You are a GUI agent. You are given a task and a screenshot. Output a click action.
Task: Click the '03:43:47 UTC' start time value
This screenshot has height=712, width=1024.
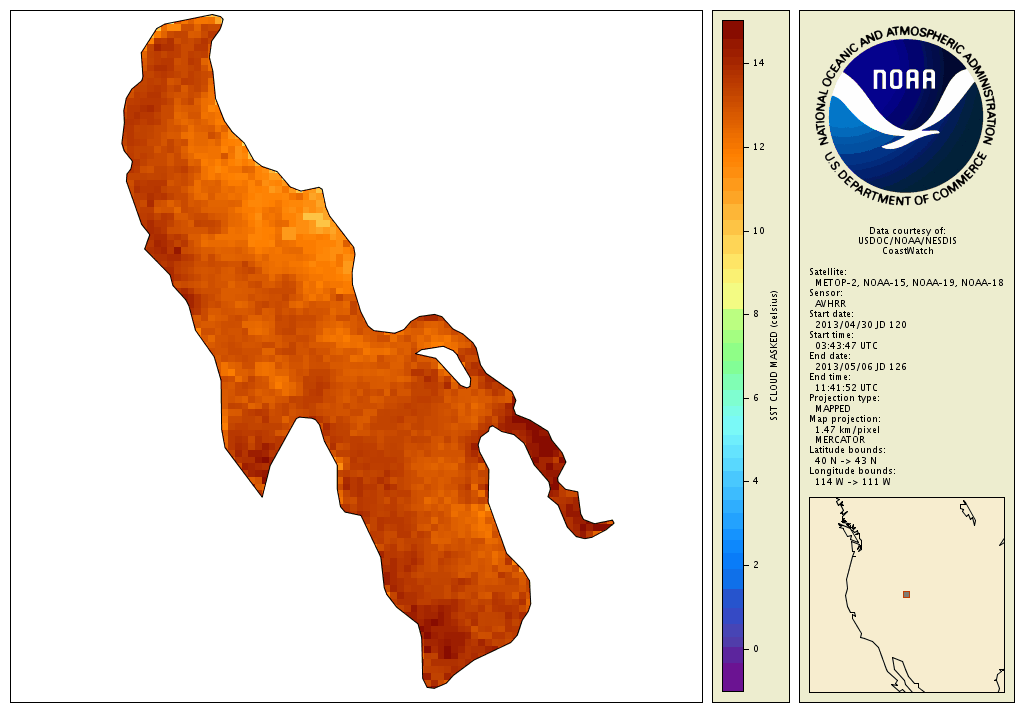tap(846, 346)
